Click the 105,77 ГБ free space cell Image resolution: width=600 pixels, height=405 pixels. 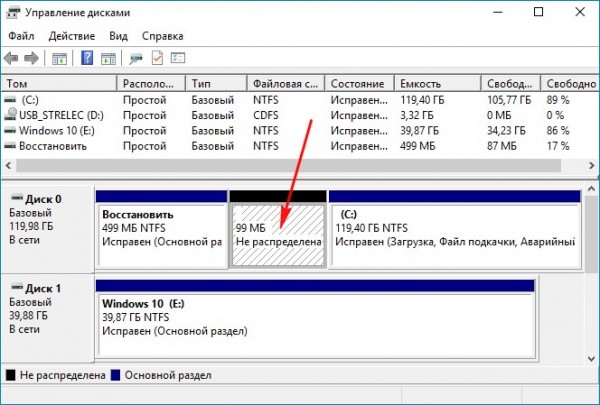coord(509,100)
